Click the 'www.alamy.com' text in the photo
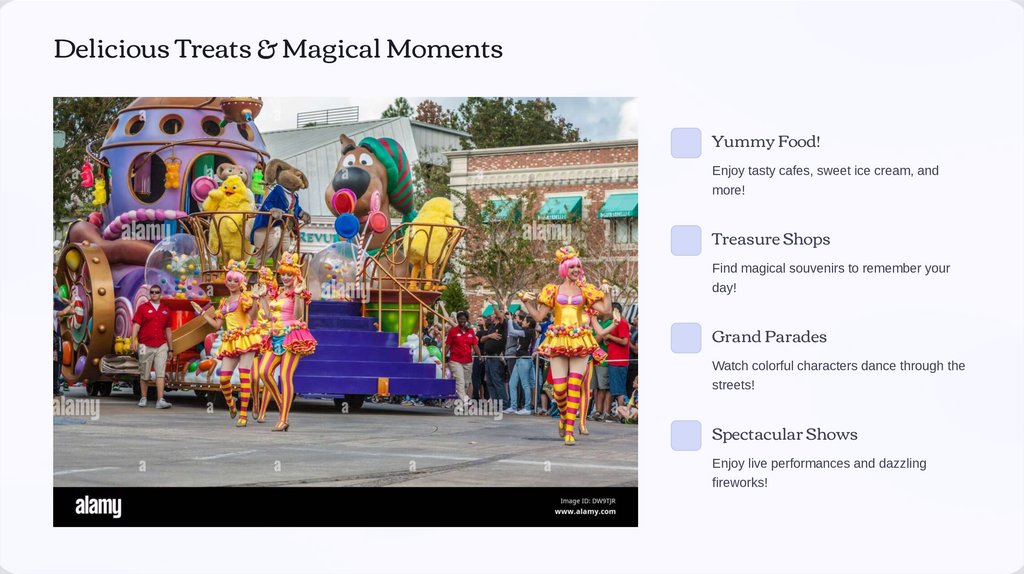 585,512
